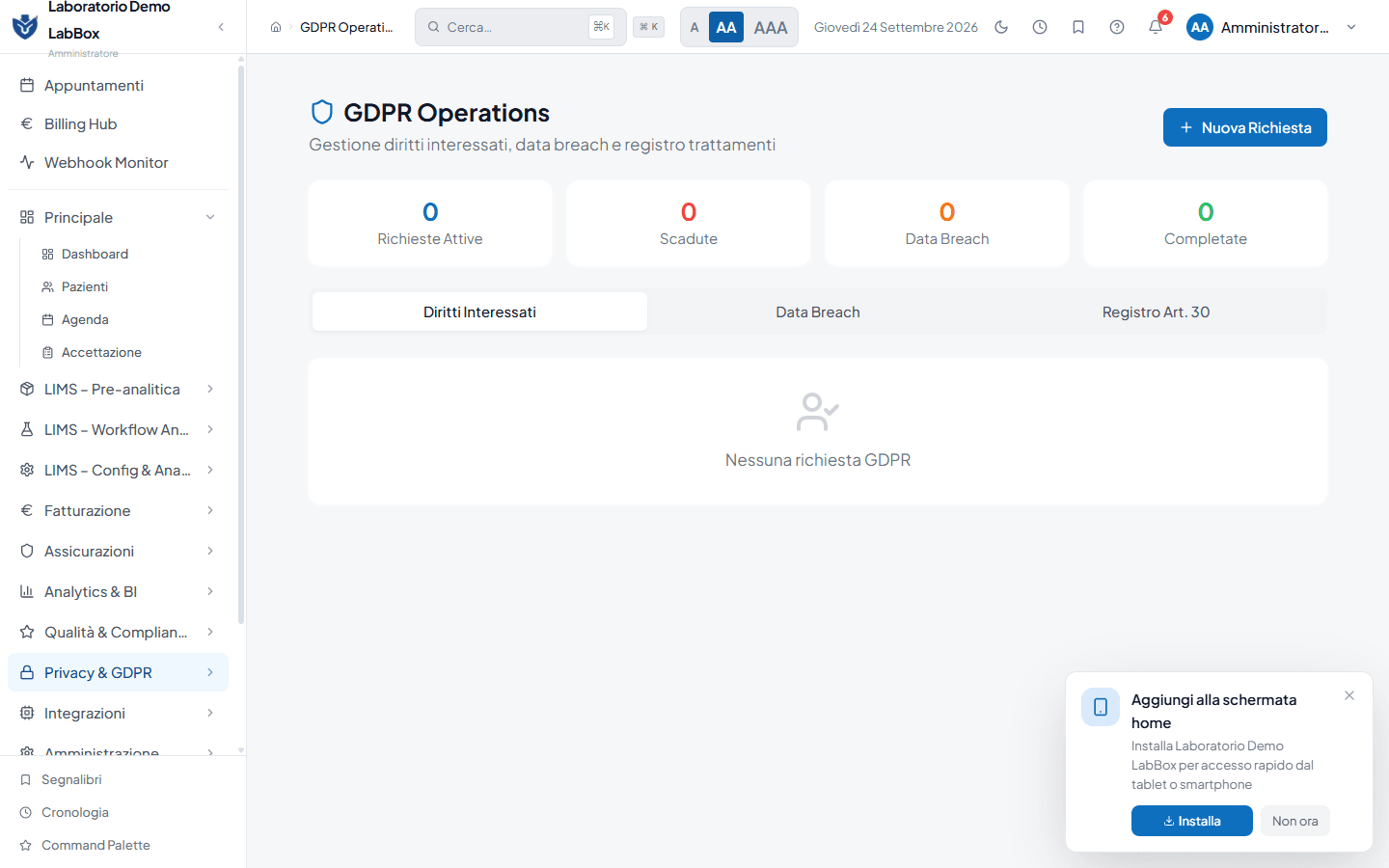
Task: Dismiss the install prompt with Non ora
Action: 1294,821
